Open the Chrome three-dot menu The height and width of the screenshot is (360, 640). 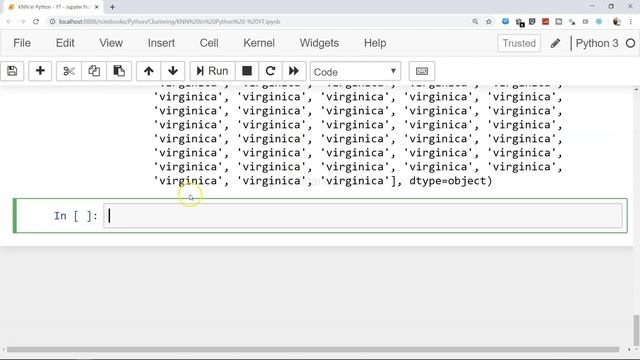(x=631, y=22)
